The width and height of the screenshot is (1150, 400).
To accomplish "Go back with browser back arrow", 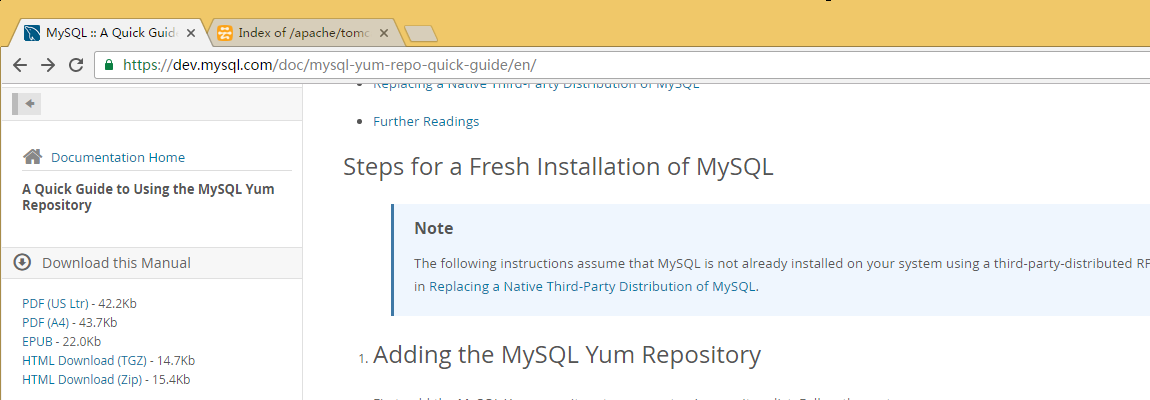I will tap(20, 65).
